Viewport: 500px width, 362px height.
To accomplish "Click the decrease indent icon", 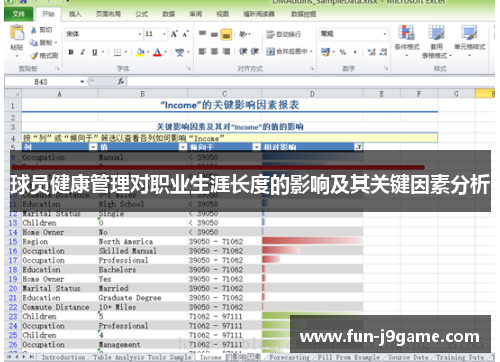I will click(x=243, y=51).
